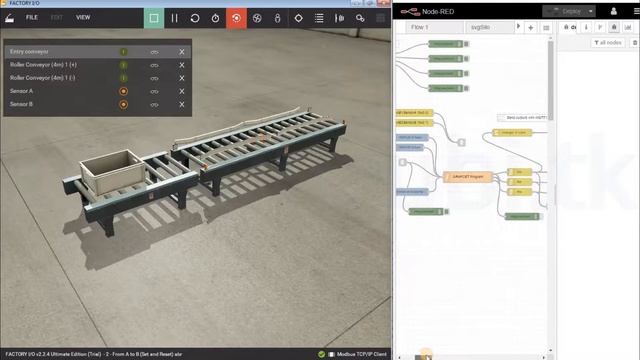The image size is (640, 360).
Task: Open the flag-like sidebar tab icon
Action: click(600, 27)
